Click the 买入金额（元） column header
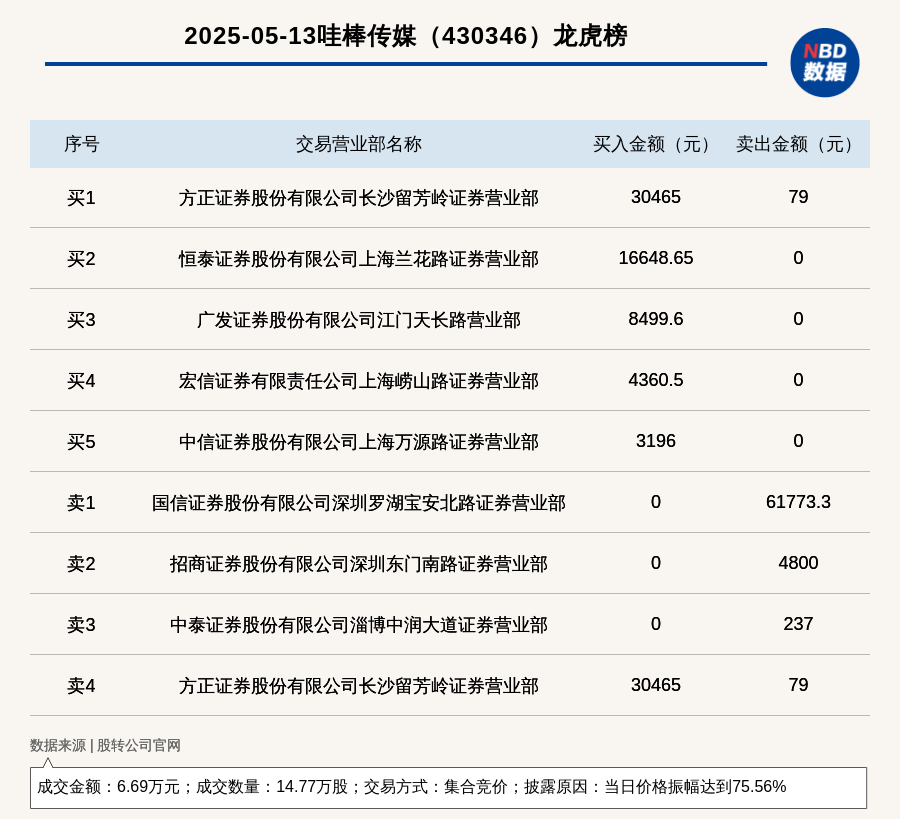The image size is (900, 819). [655, 144]
